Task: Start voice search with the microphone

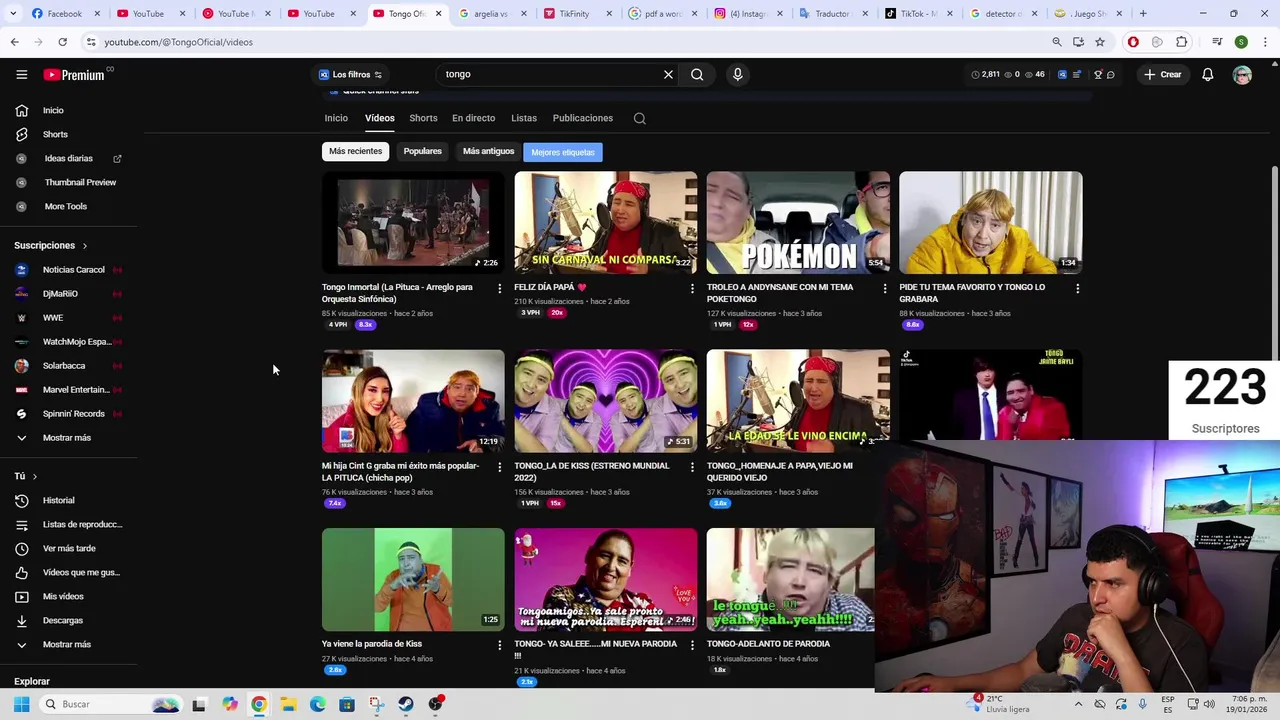Action: pyautogui.click(x=737, y=74)
